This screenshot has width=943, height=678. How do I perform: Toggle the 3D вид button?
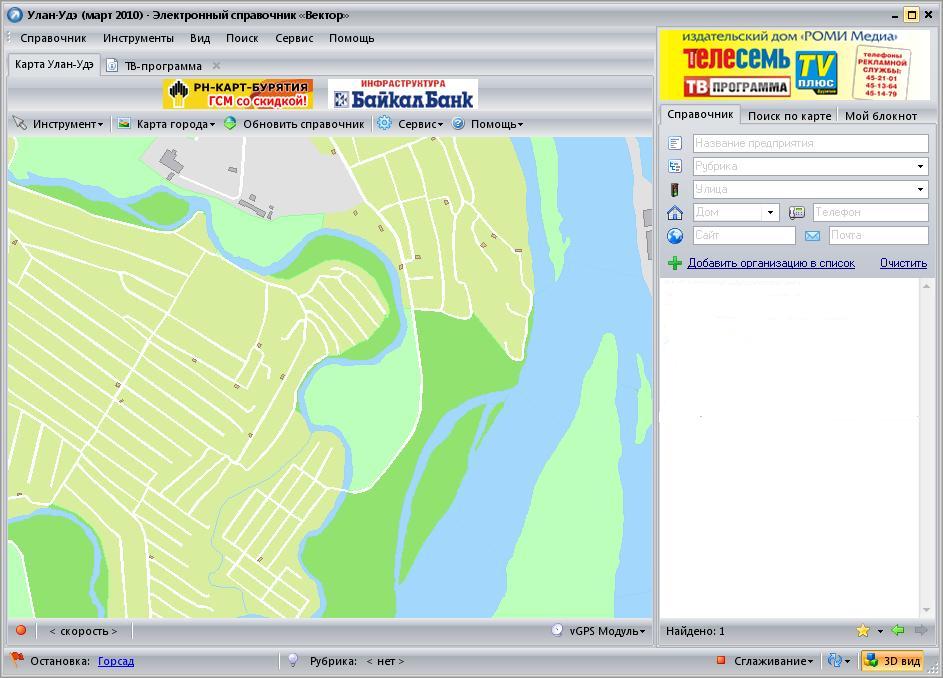892,661
